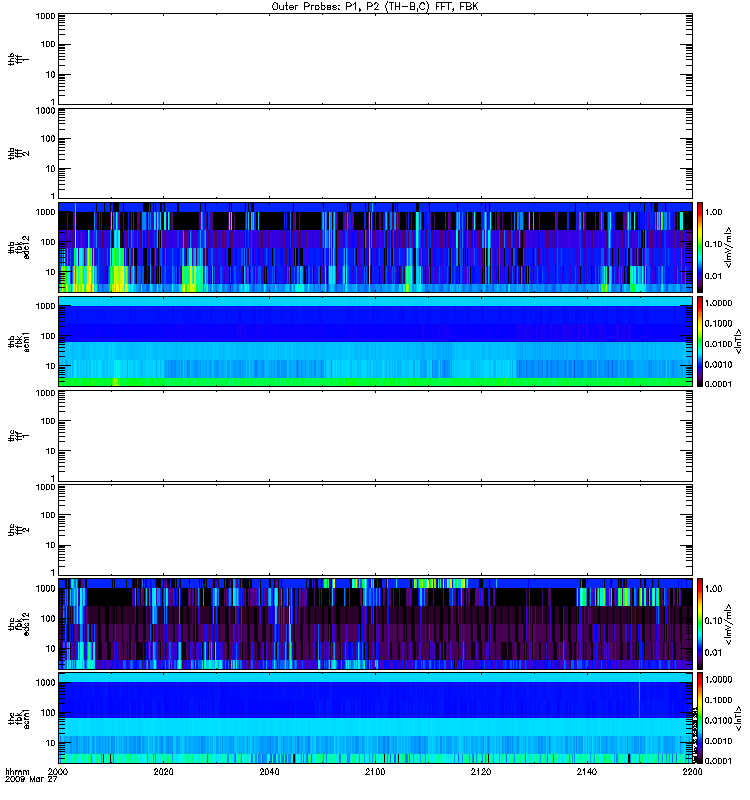Click the empty thb fff 2 plot panel
Screen dimensions: 750x800
[376, 154]
